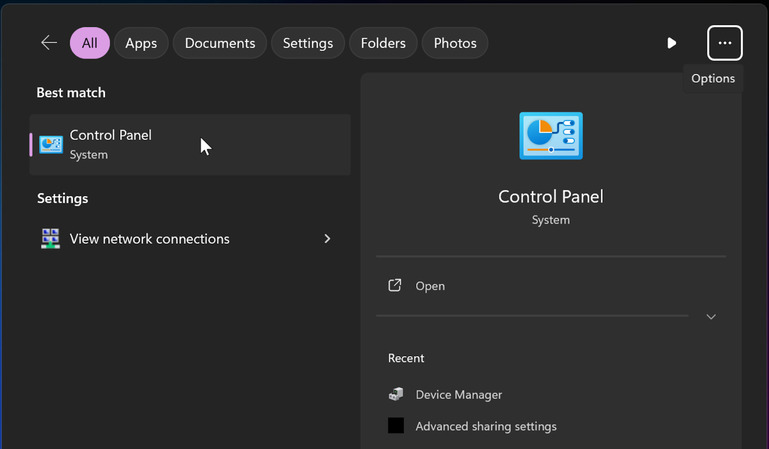The image size is (769, 449).
Task: Switch to the Settings filter
Action: coord(308,43)
